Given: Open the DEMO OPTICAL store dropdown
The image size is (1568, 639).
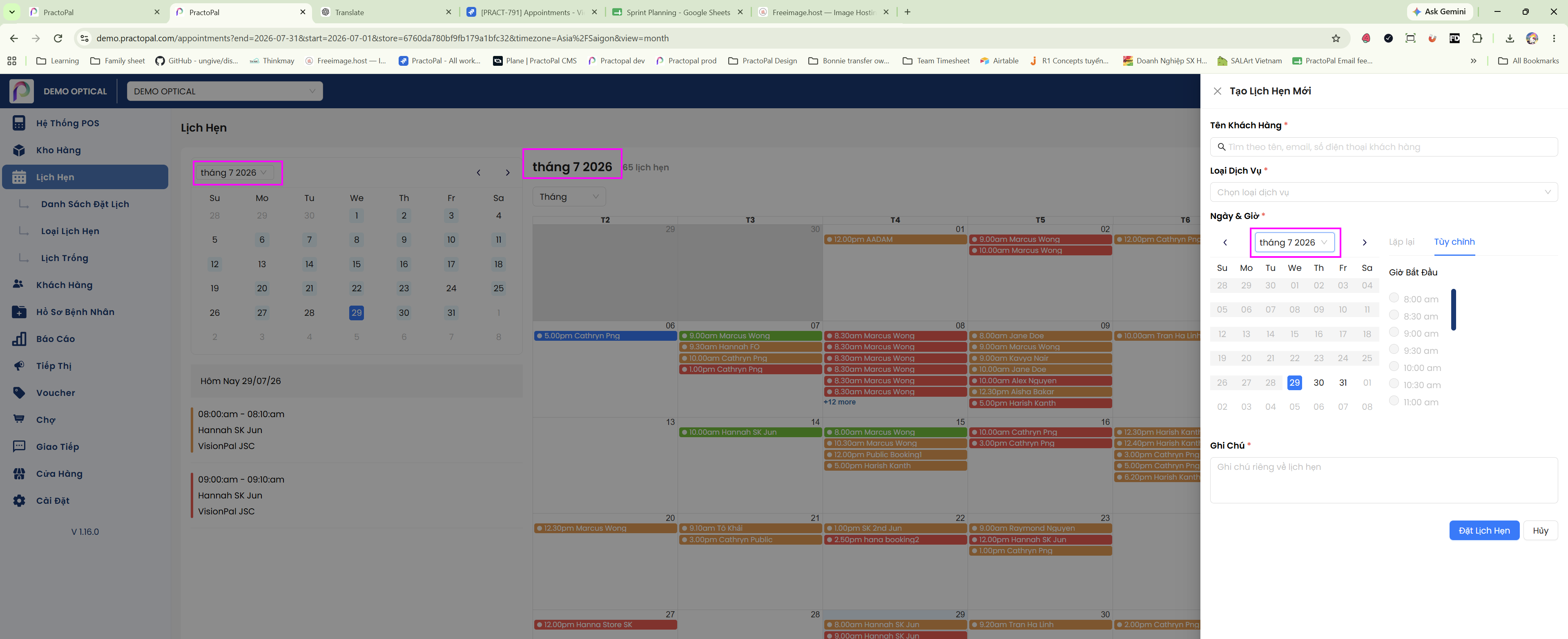Looking at the screenshot, I should point(225,91).
